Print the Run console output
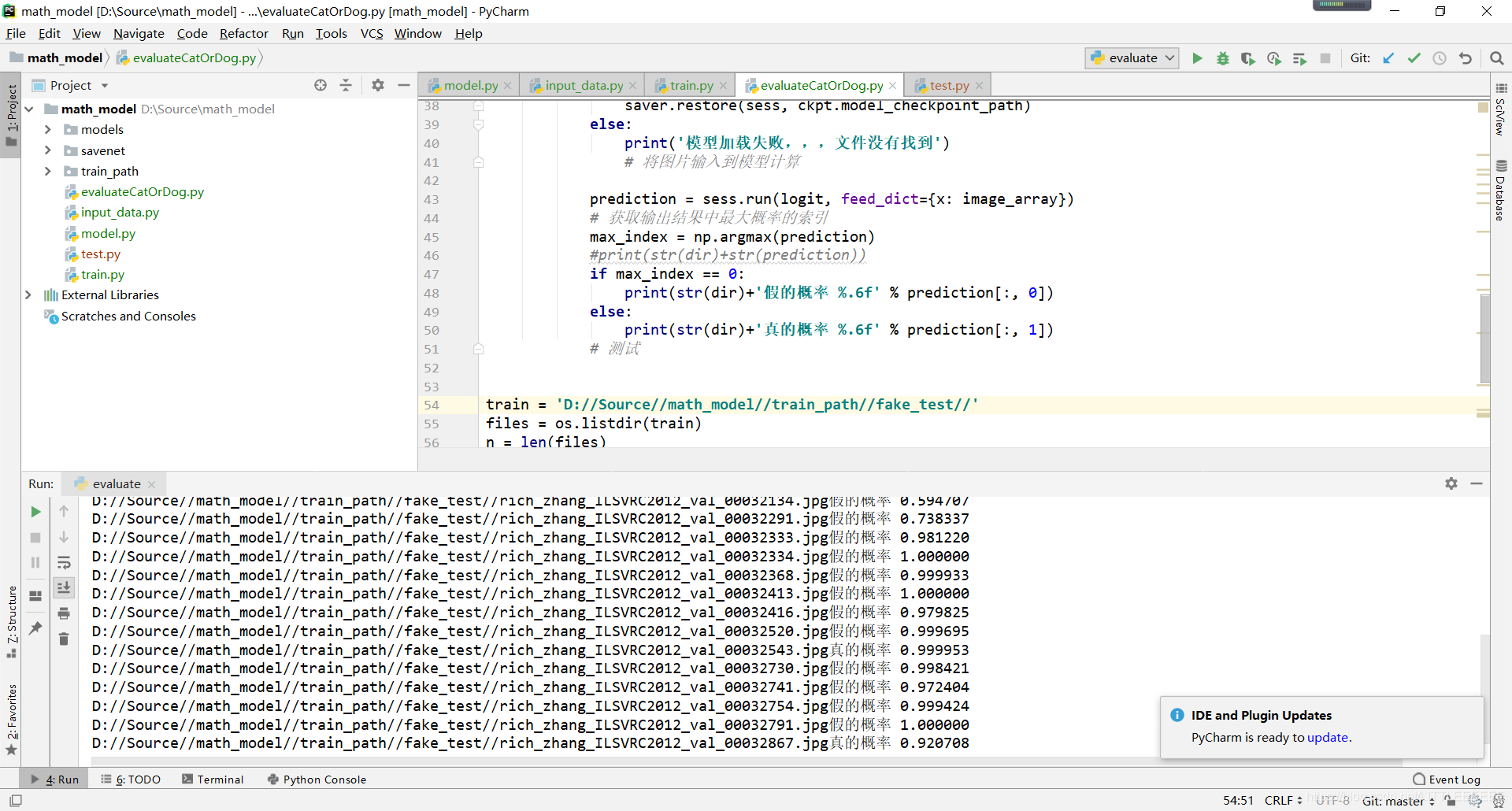 tap(64, 613)
